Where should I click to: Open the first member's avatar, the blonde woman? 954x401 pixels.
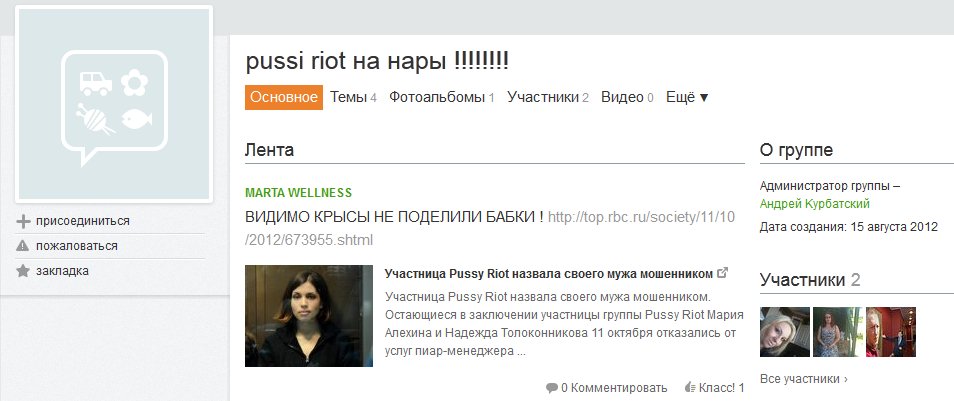click(x=785, y=332)
